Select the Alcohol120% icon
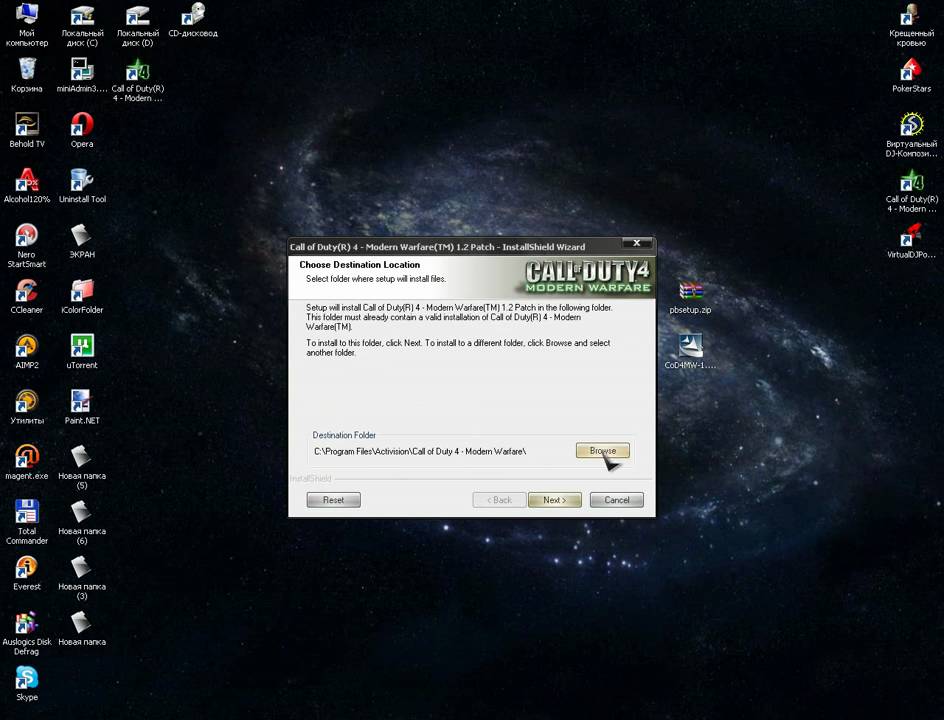 [26, 186]
